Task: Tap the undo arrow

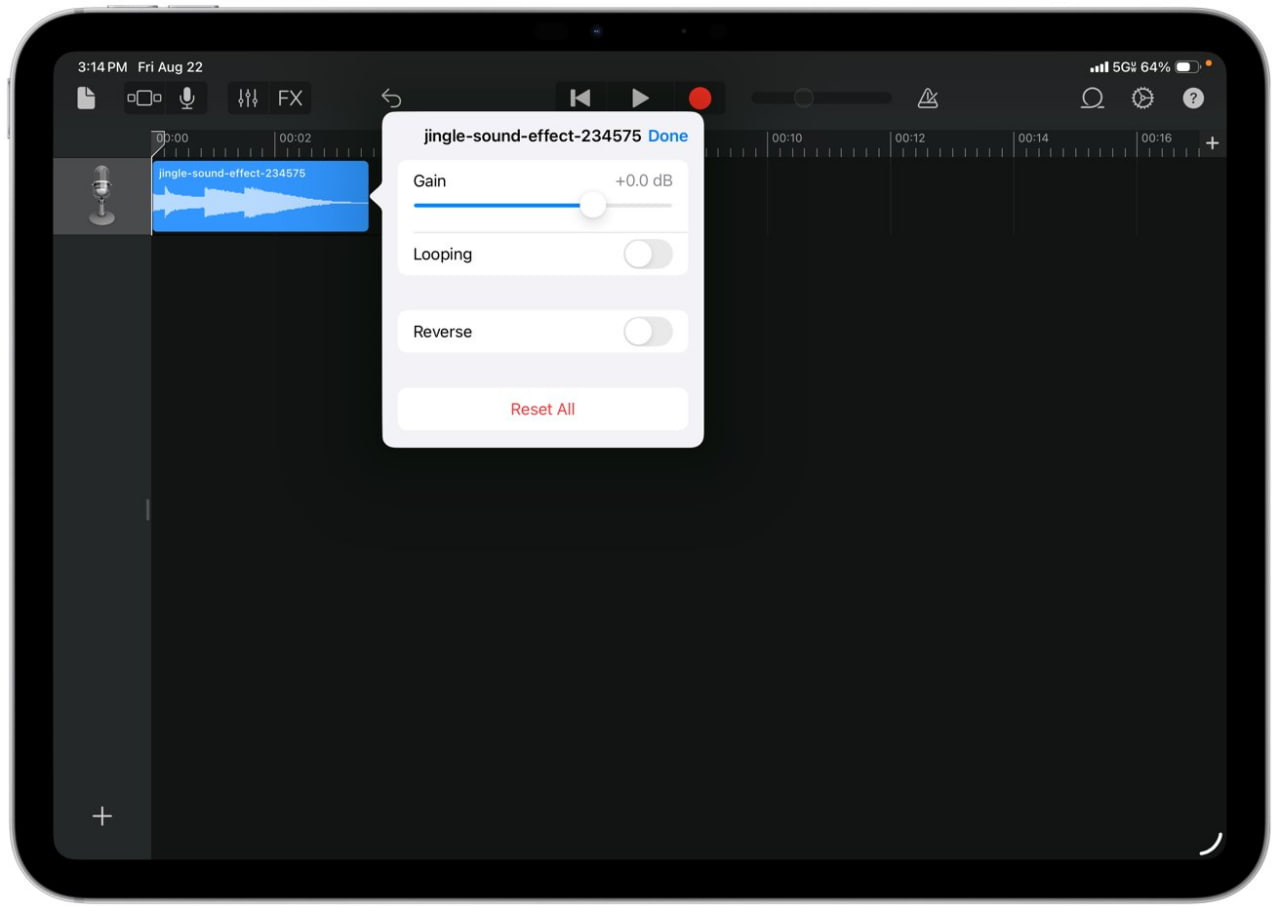Action: coord(391,98)
